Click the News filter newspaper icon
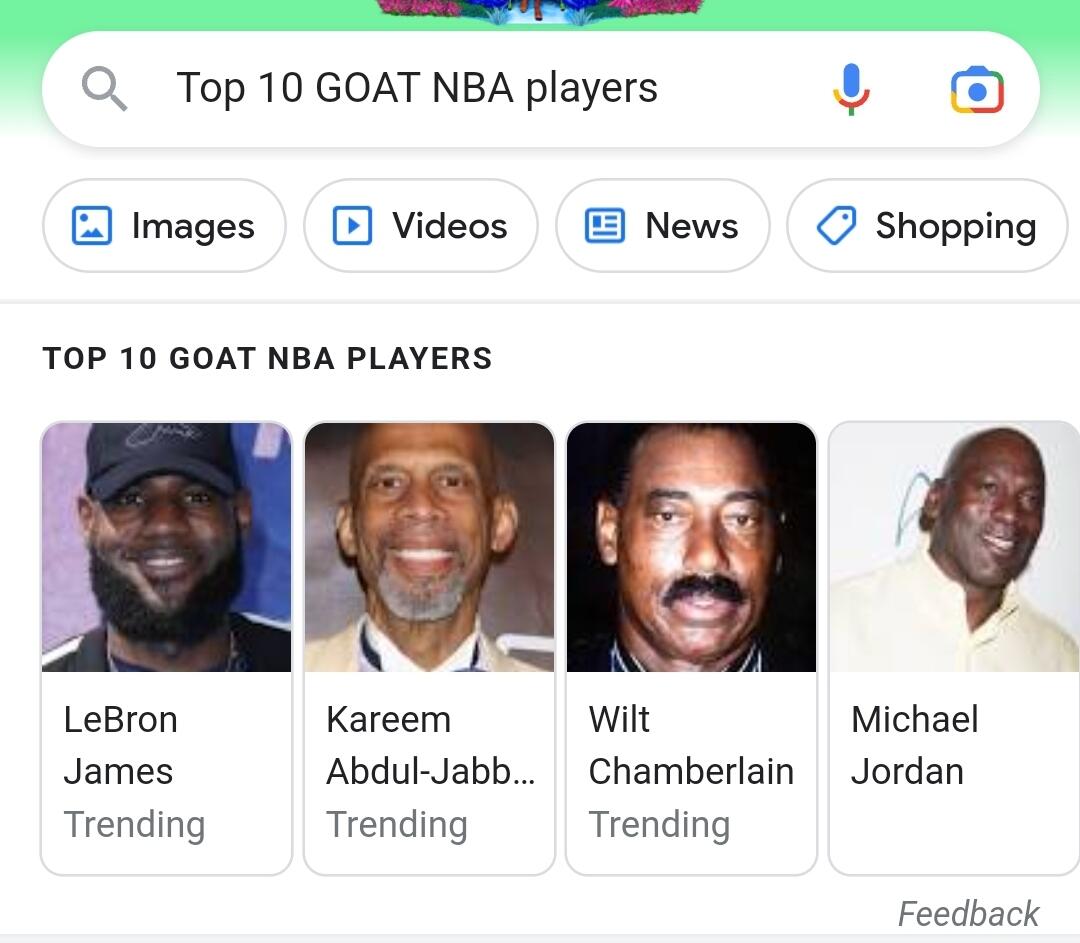1080x943 pixels. point(604,226)
